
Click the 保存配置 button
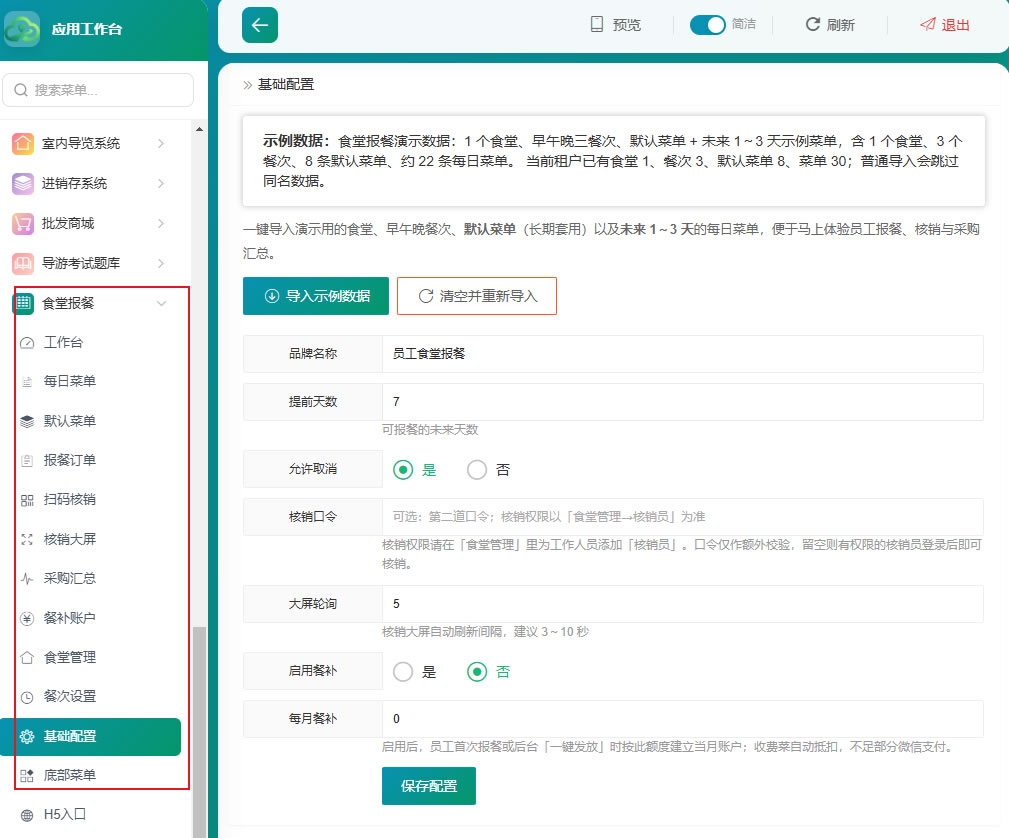pos(429,786)
